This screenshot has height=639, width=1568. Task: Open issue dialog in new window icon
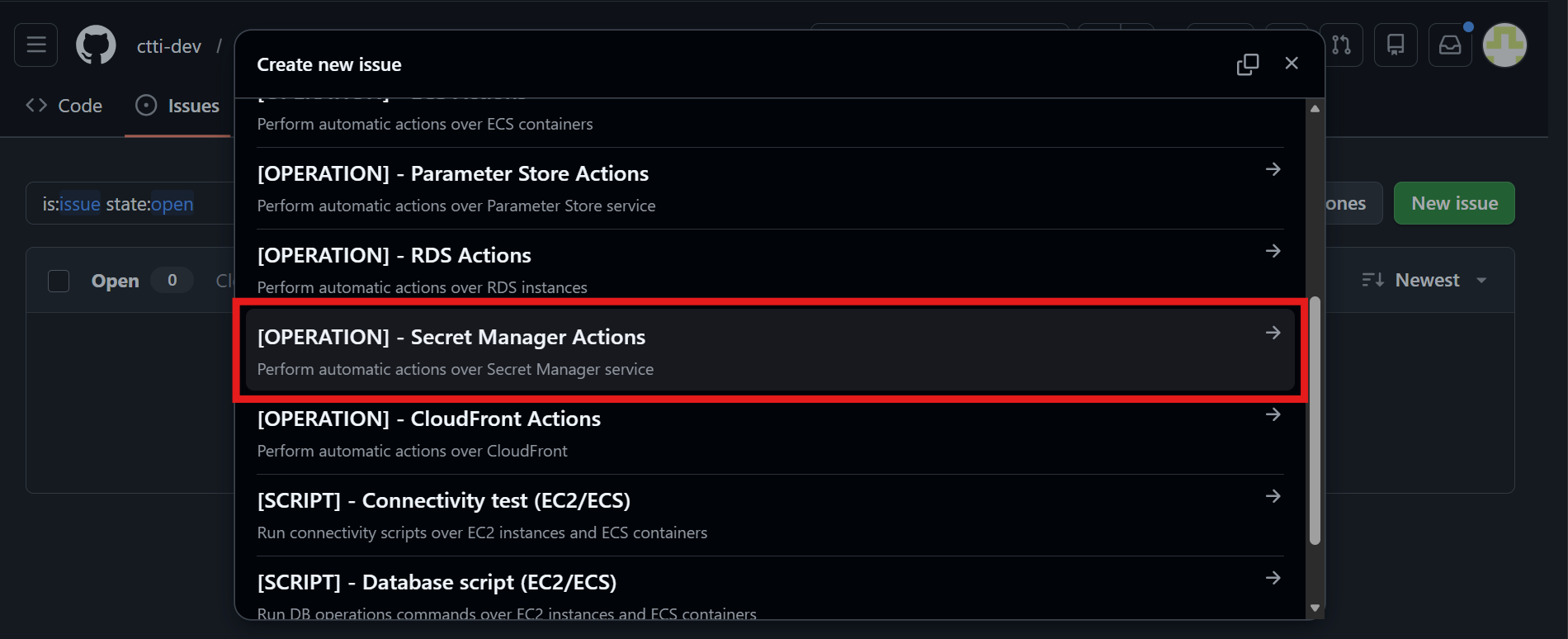point(1247,64)
